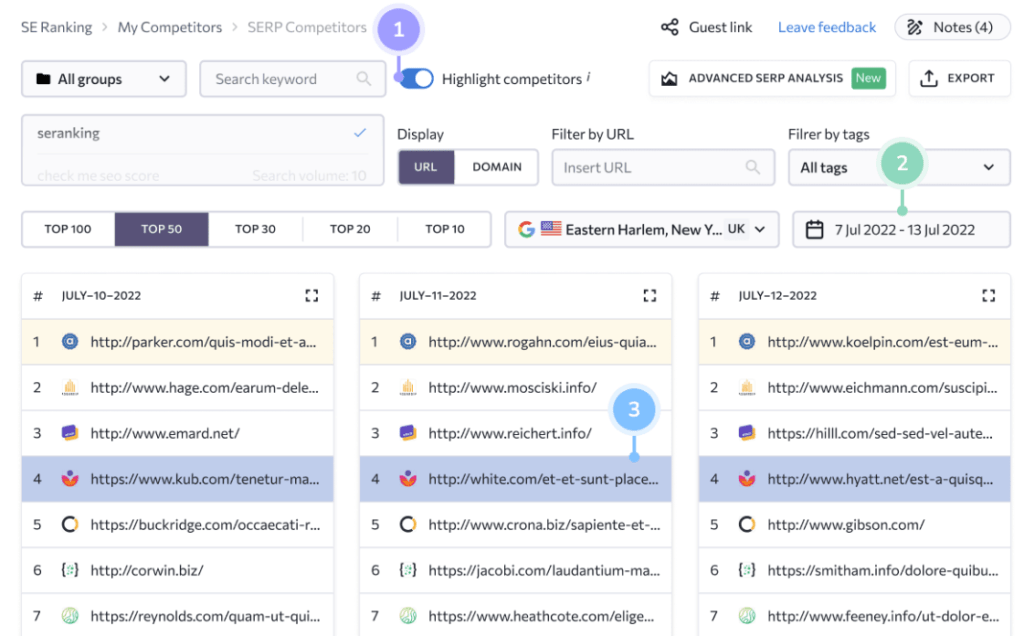This screenshot has height=636, width=1024.
Task: Select the TOP 20 tab
Action: pos(350,229)
